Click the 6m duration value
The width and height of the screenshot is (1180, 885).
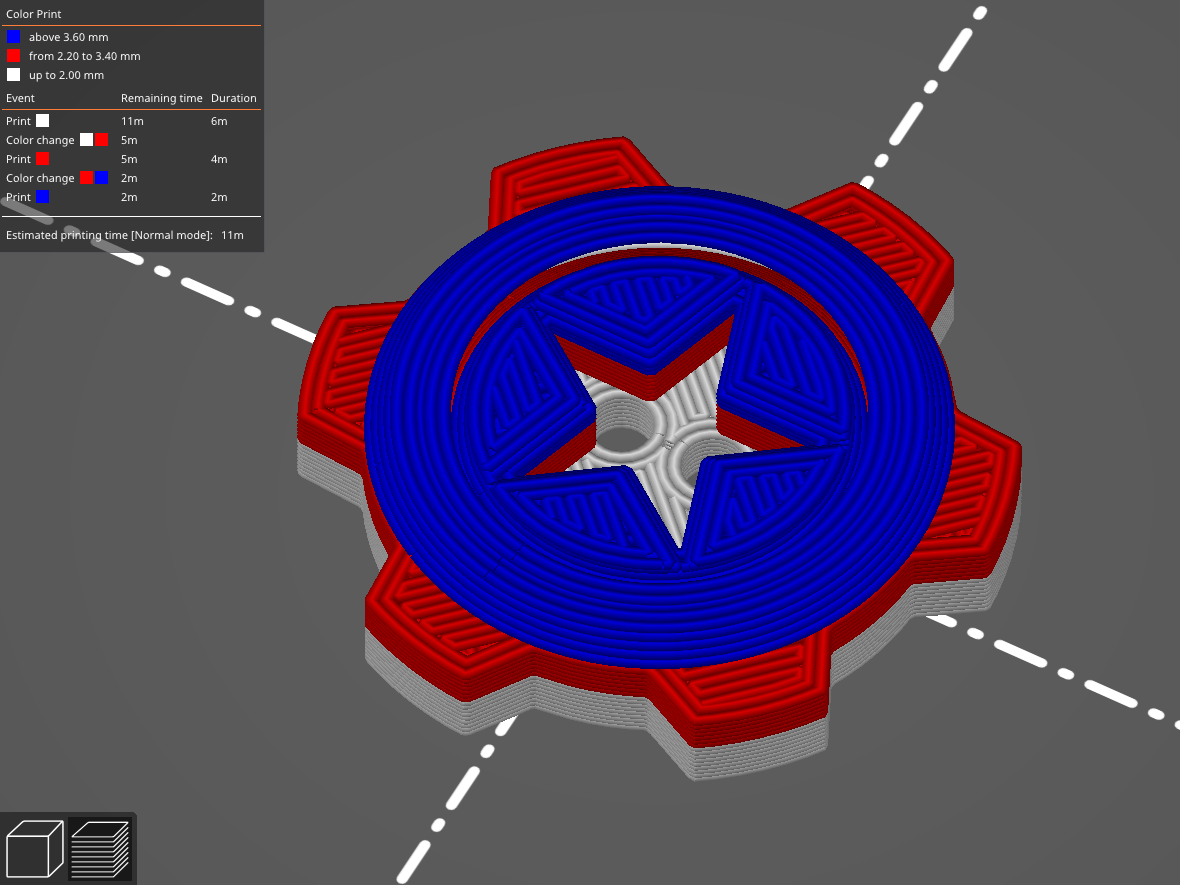219,121
